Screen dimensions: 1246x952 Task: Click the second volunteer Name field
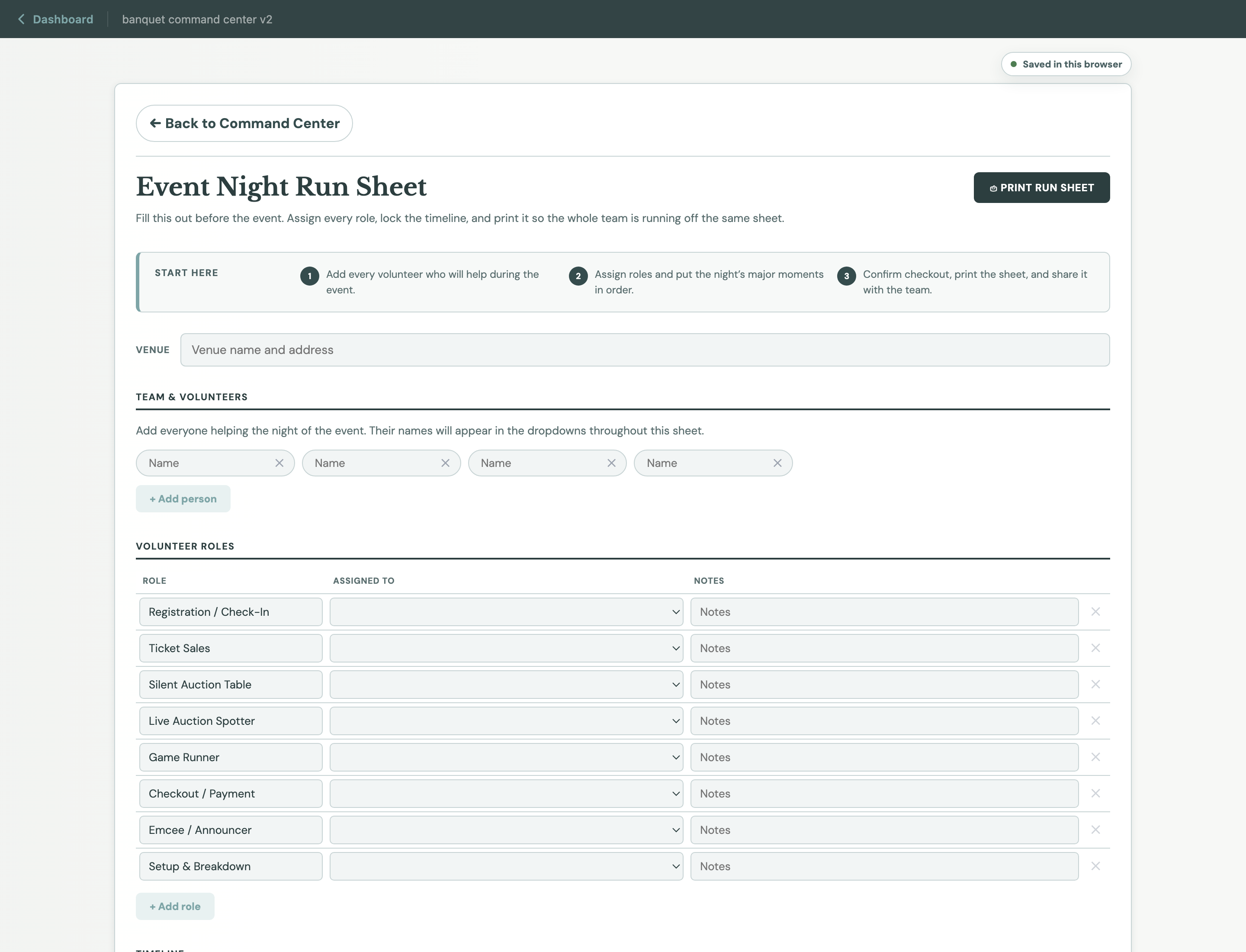tap(374, 463)
